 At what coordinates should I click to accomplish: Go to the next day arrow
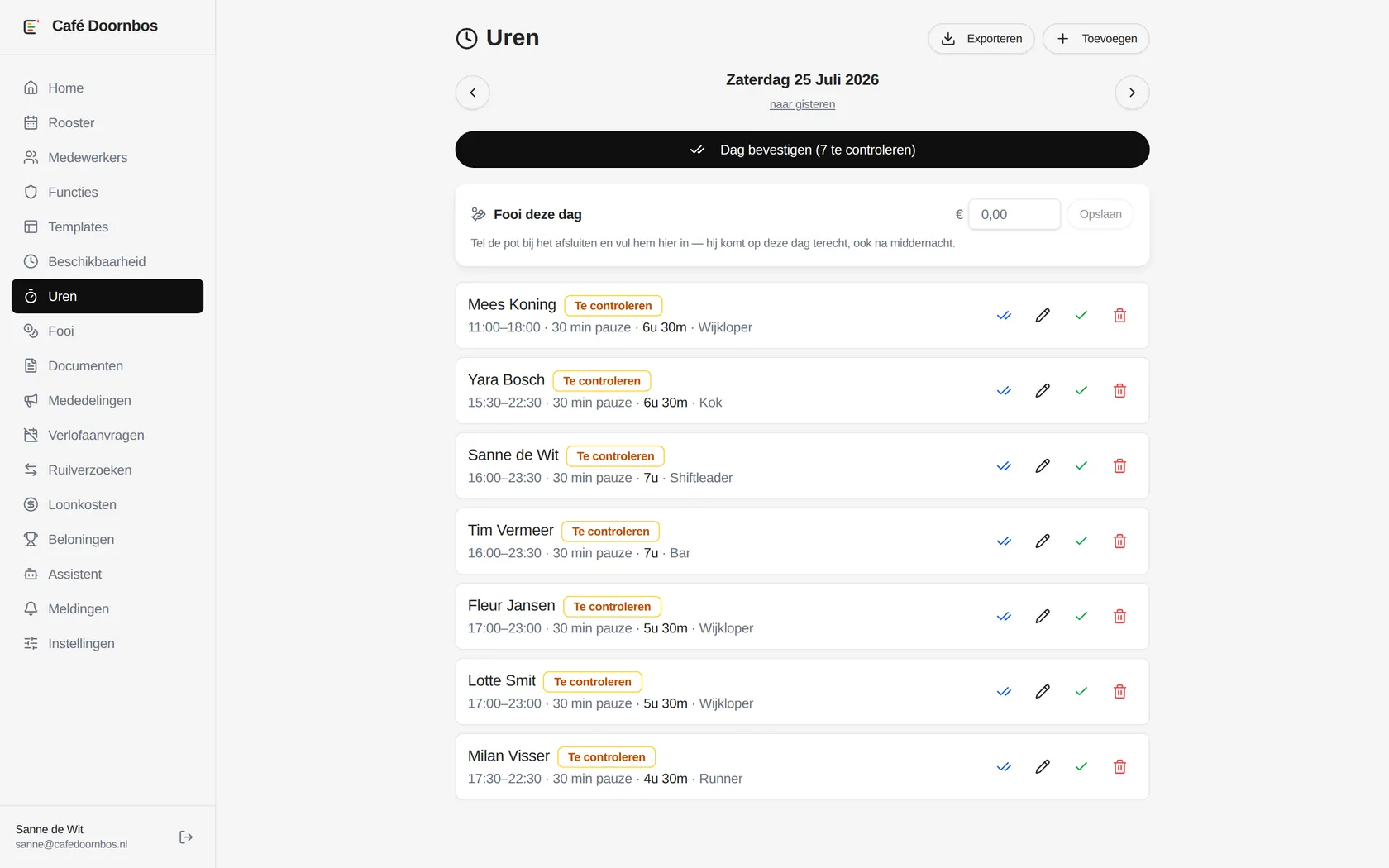coord(1132,93)
